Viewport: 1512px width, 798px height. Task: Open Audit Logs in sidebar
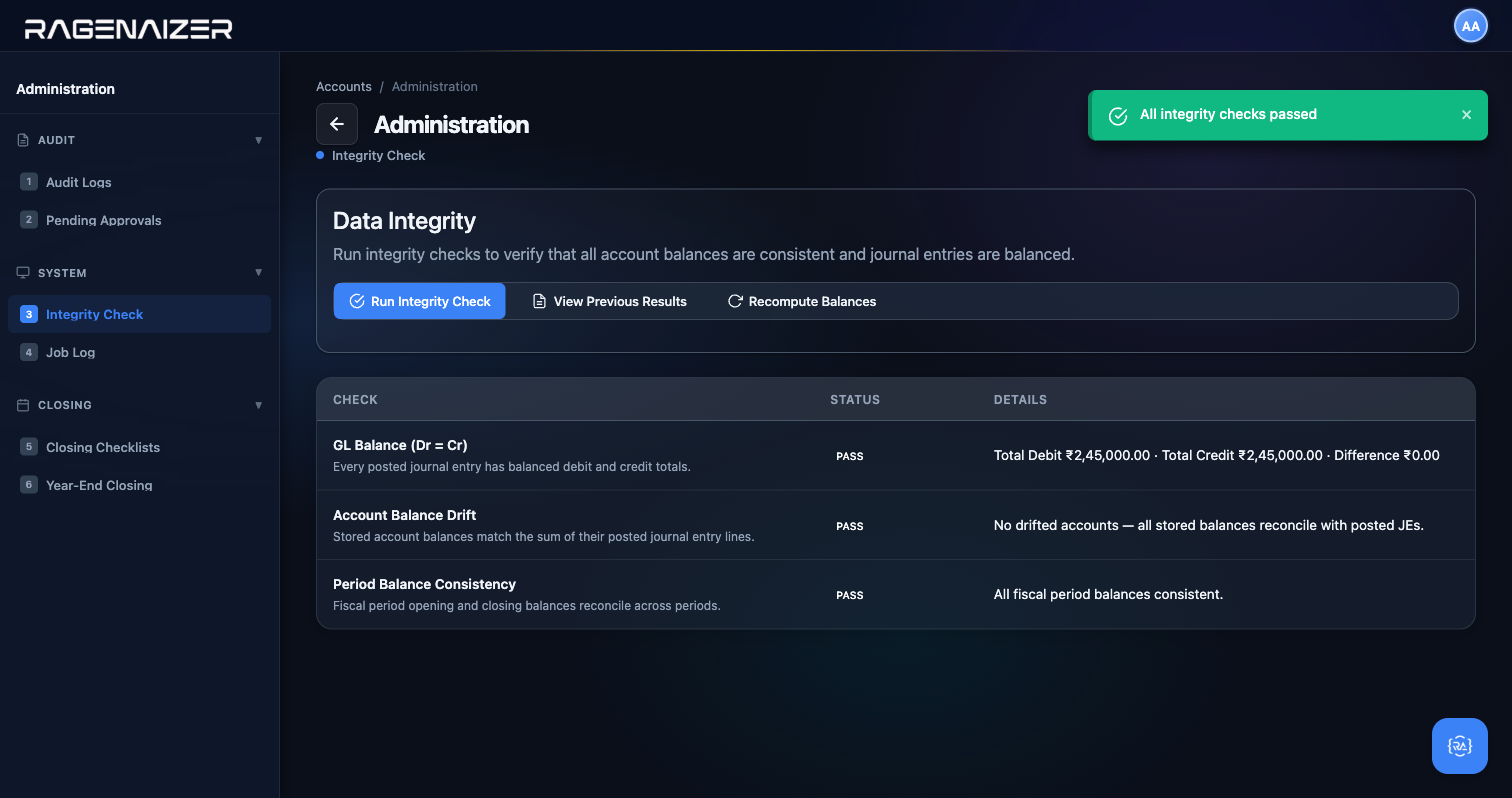(139, 182)
